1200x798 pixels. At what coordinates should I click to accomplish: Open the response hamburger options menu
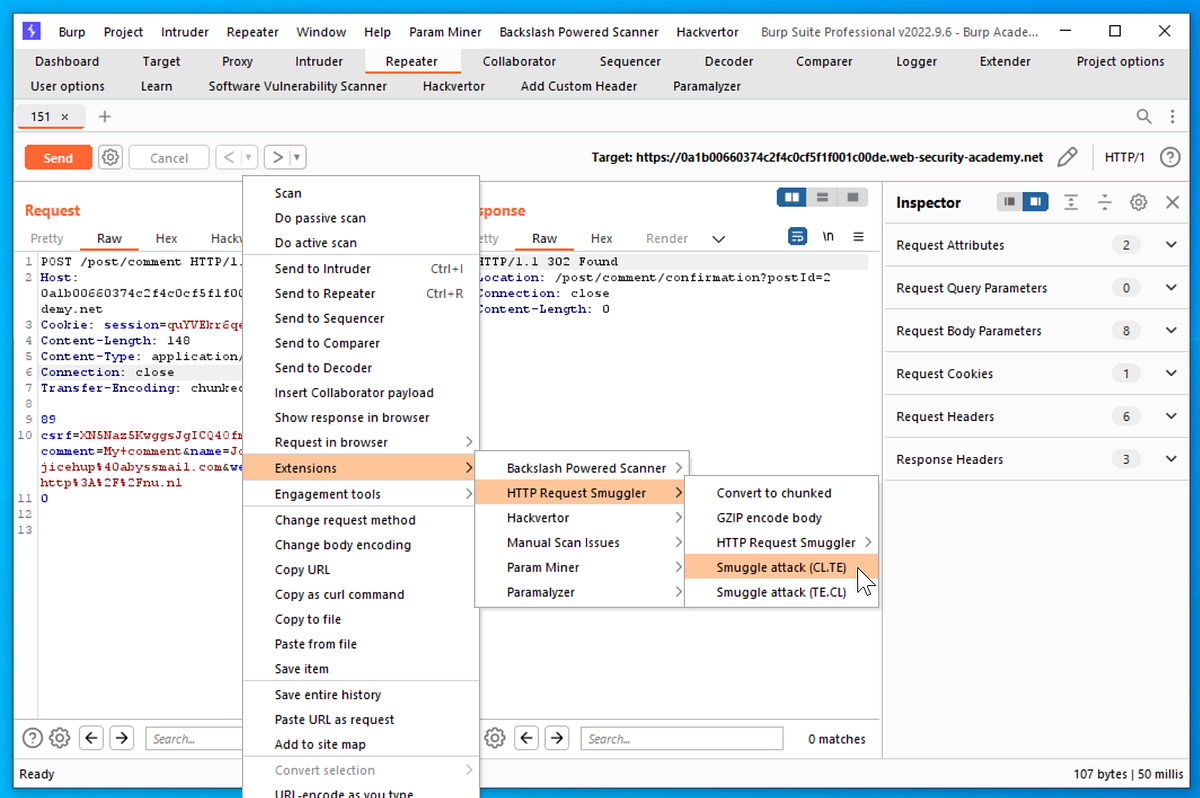(858, 237)
